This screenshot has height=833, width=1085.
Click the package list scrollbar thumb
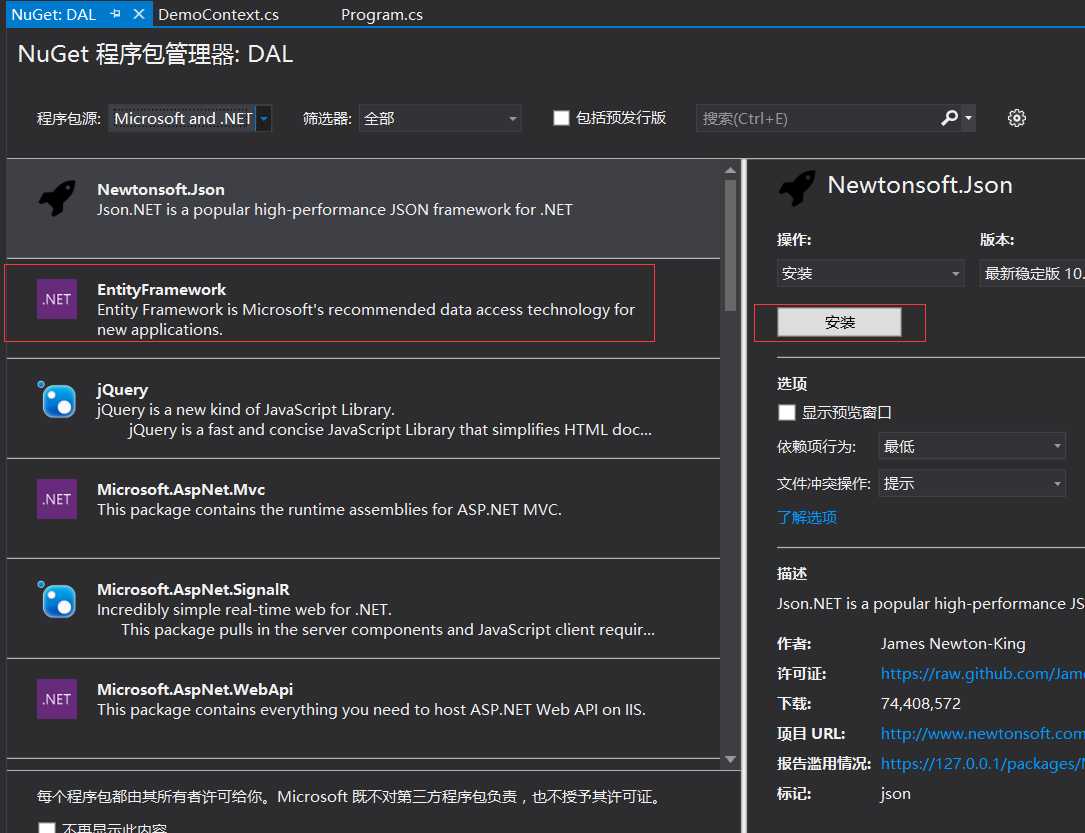730,245
